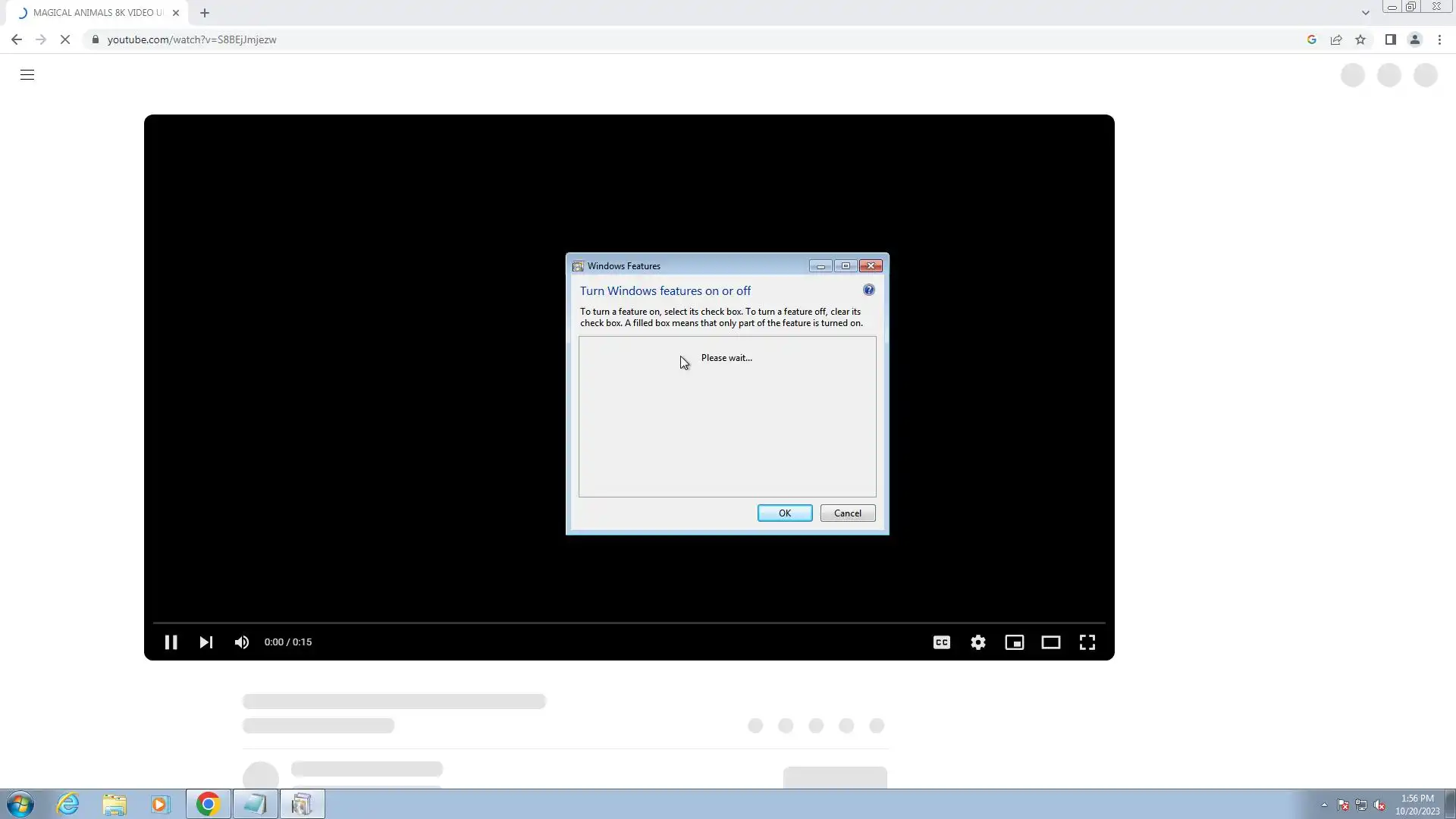Open video settings gear
1456x819 pixels.
[978, 642]
